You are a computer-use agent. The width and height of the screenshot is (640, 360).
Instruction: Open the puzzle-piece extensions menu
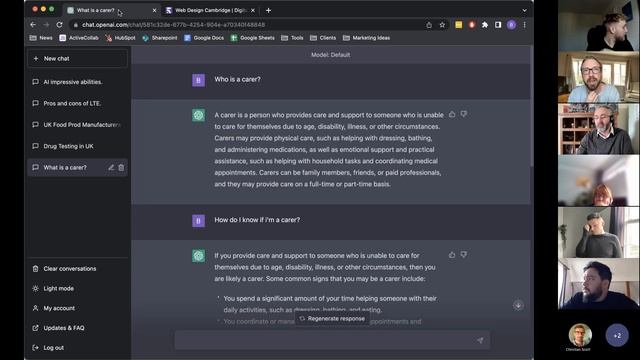[x=485, y=25]
